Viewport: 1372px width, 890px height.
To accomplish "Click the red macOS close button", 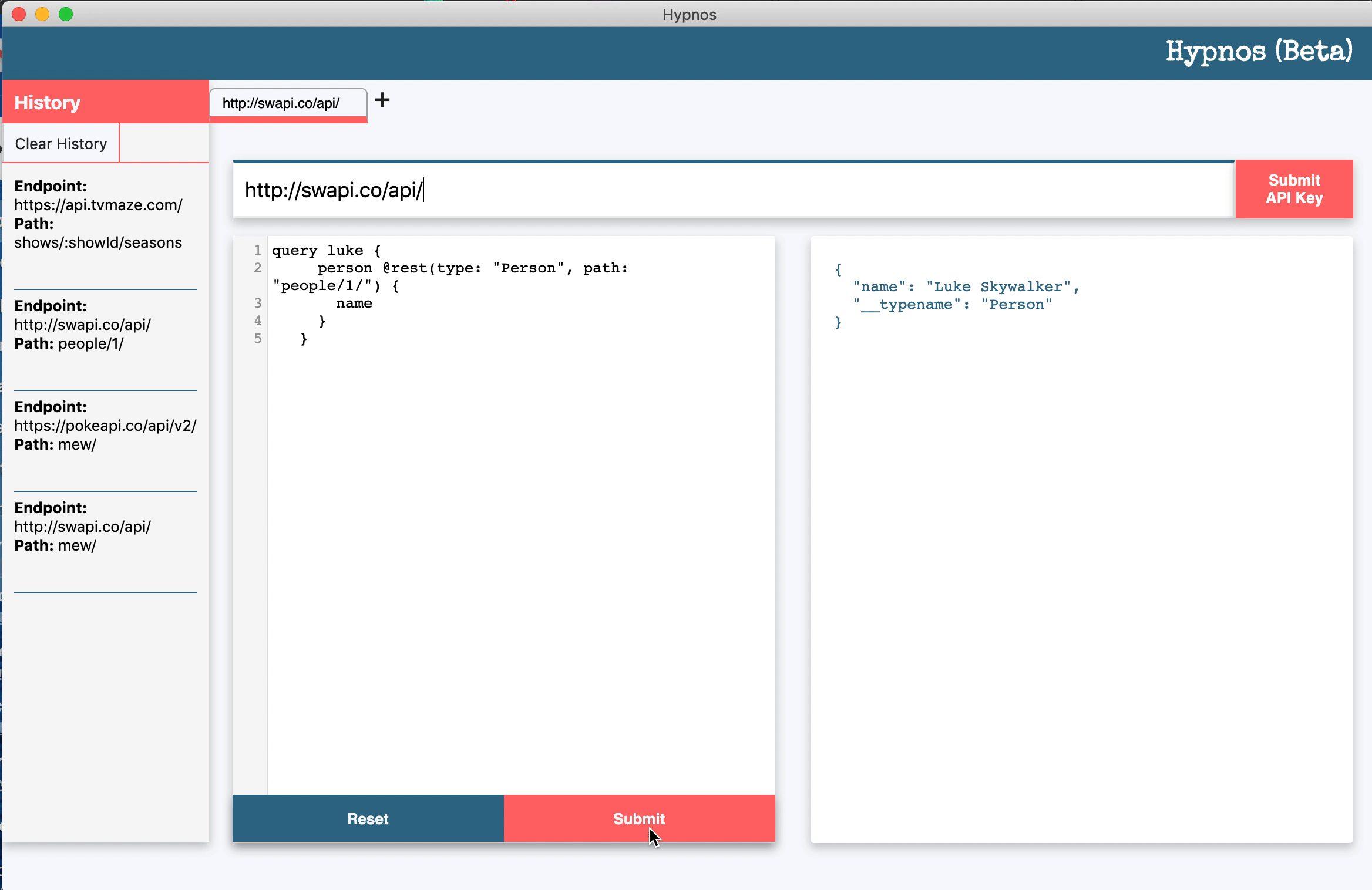I will tap(19, 14).
